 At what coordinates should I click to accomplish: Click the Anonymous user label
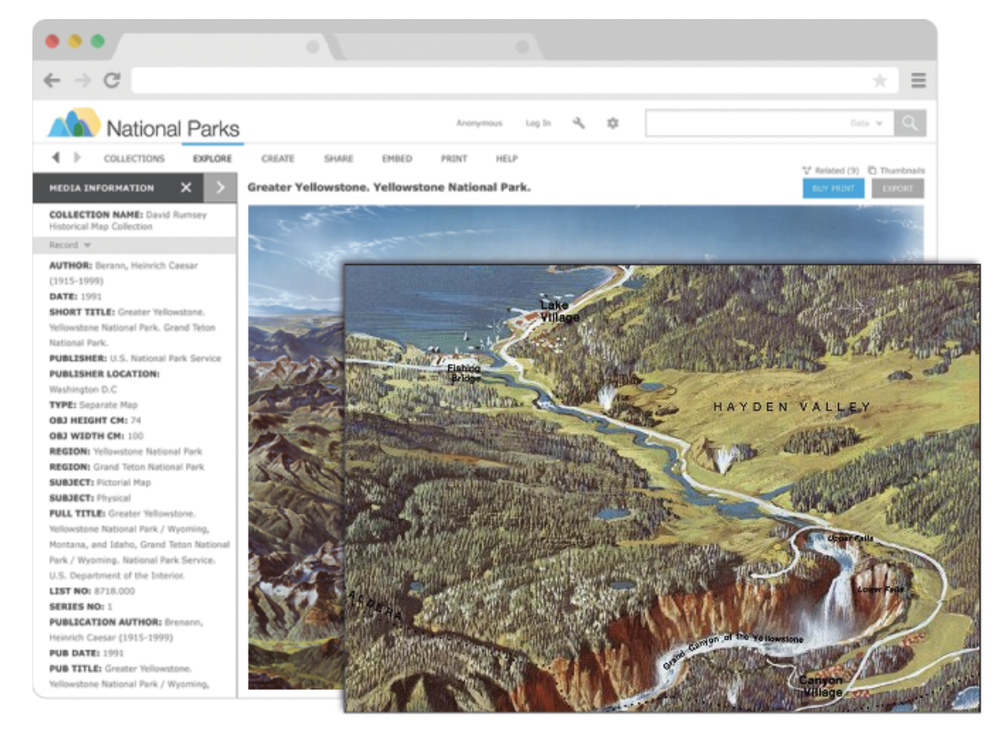coord(479,123)
